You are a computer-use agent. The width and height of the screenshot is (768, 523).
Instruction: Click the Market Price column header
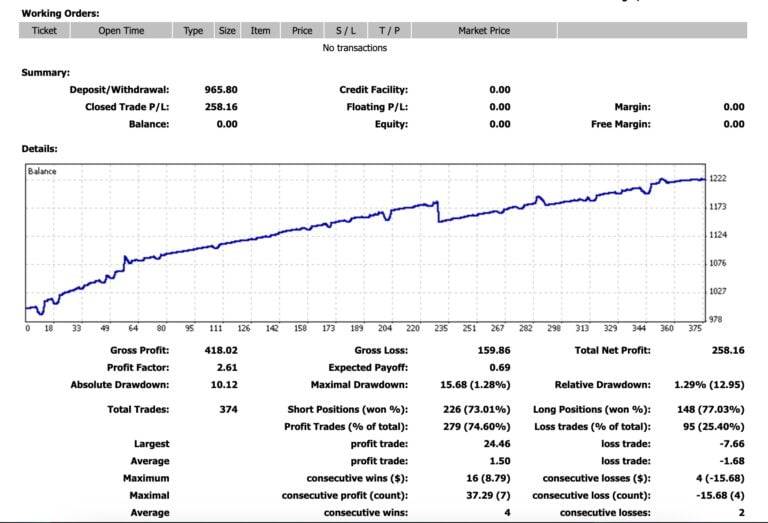484,31
